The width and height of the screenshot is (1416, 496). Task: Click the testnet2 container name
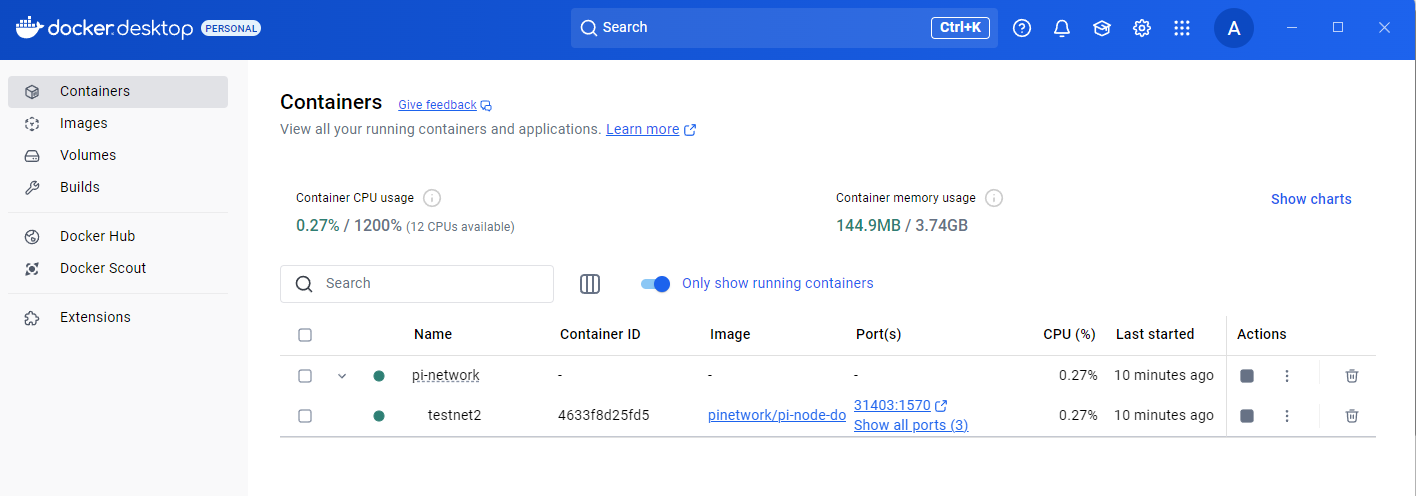point(455,416)
